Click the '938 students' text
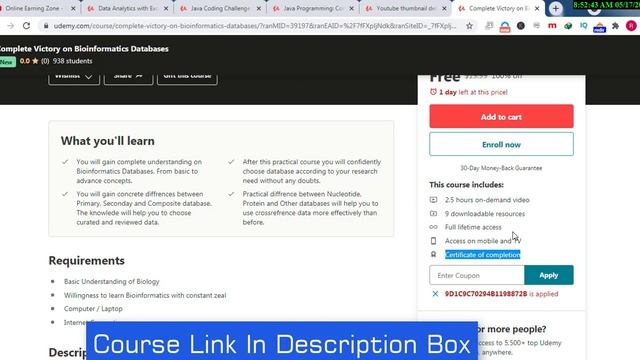Screen dimensions: 640x360 [x=72, y=61]
